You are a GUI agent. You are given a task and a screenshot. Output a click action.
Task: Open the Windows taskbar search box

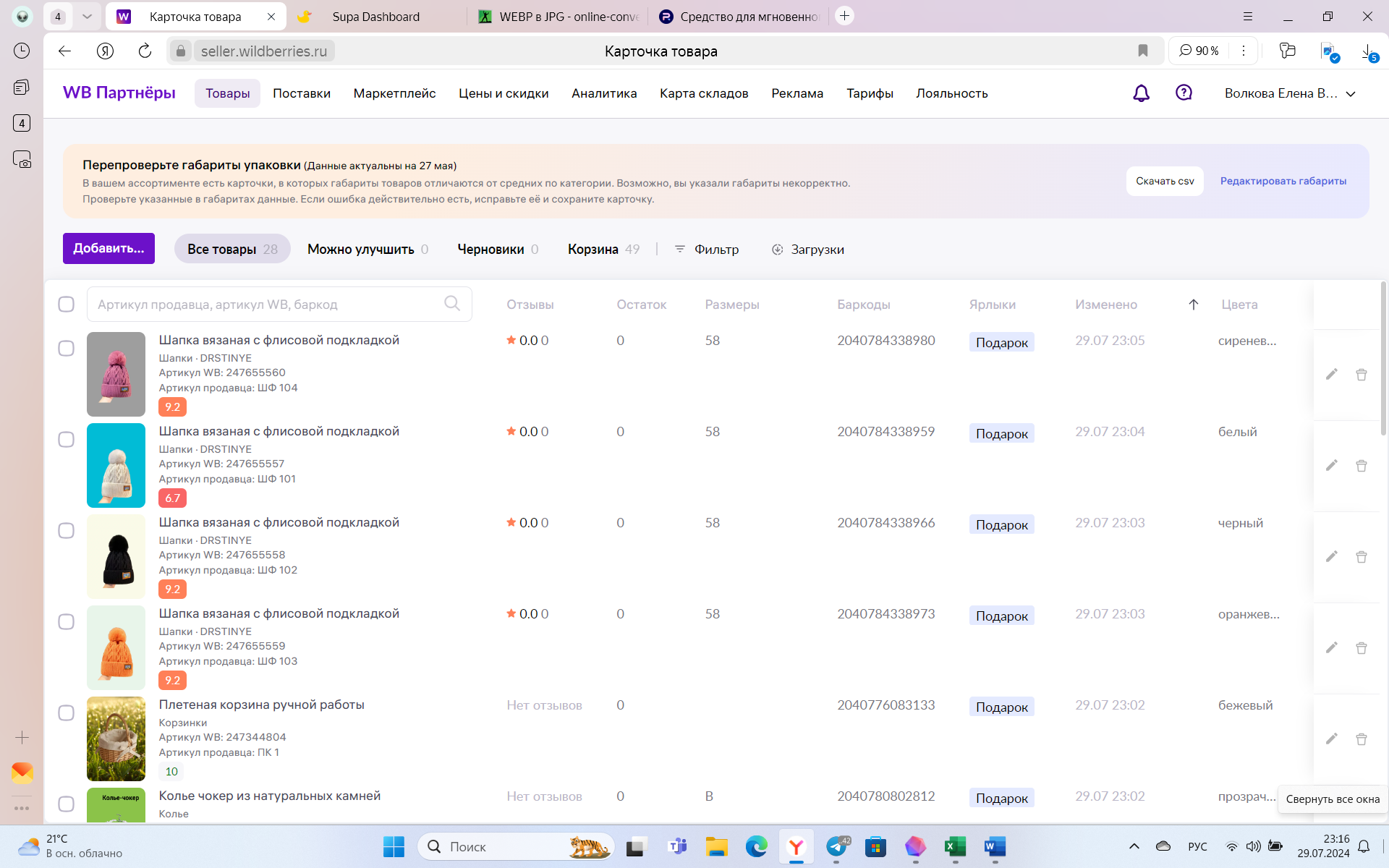(515, 846)
